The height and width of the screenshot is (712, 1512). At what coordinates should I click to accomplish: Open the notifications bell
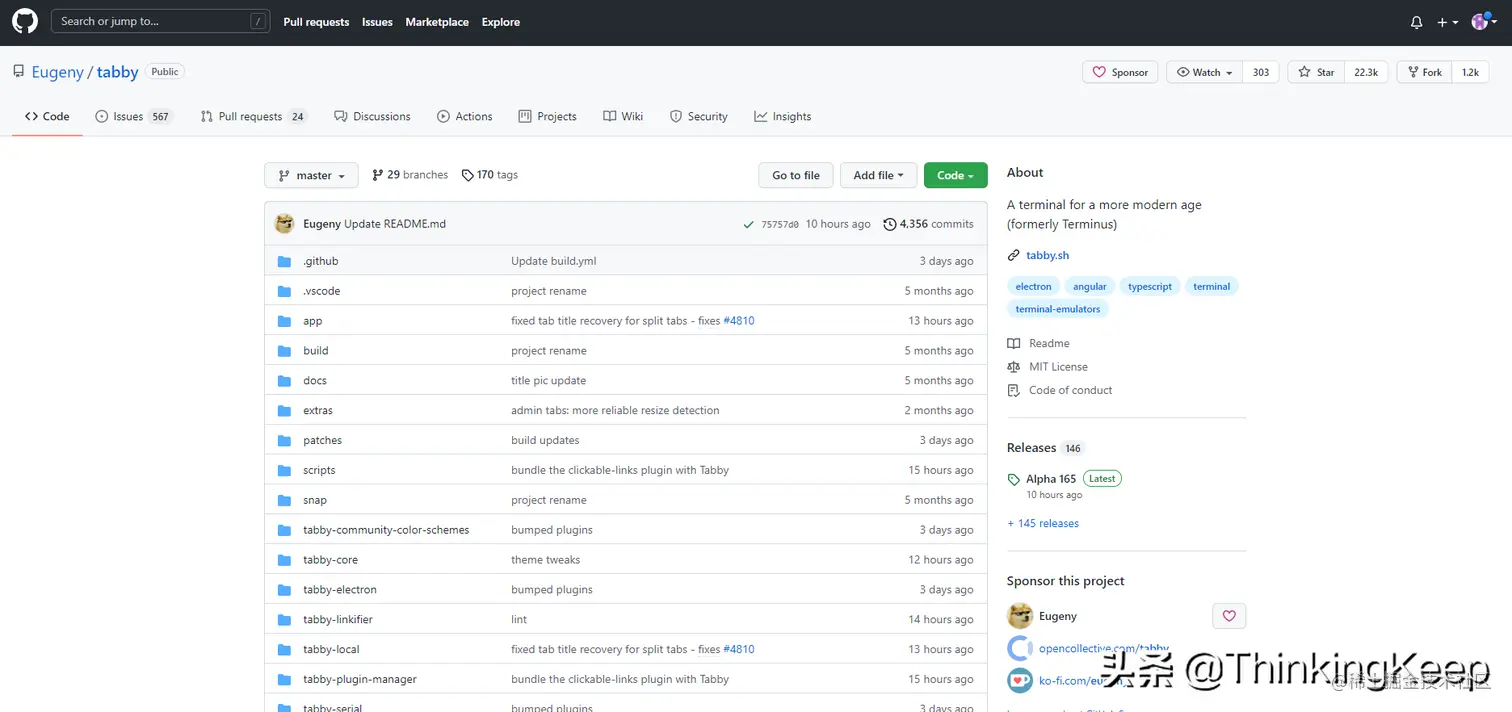pyautogui.click(x=1416, y=22)
